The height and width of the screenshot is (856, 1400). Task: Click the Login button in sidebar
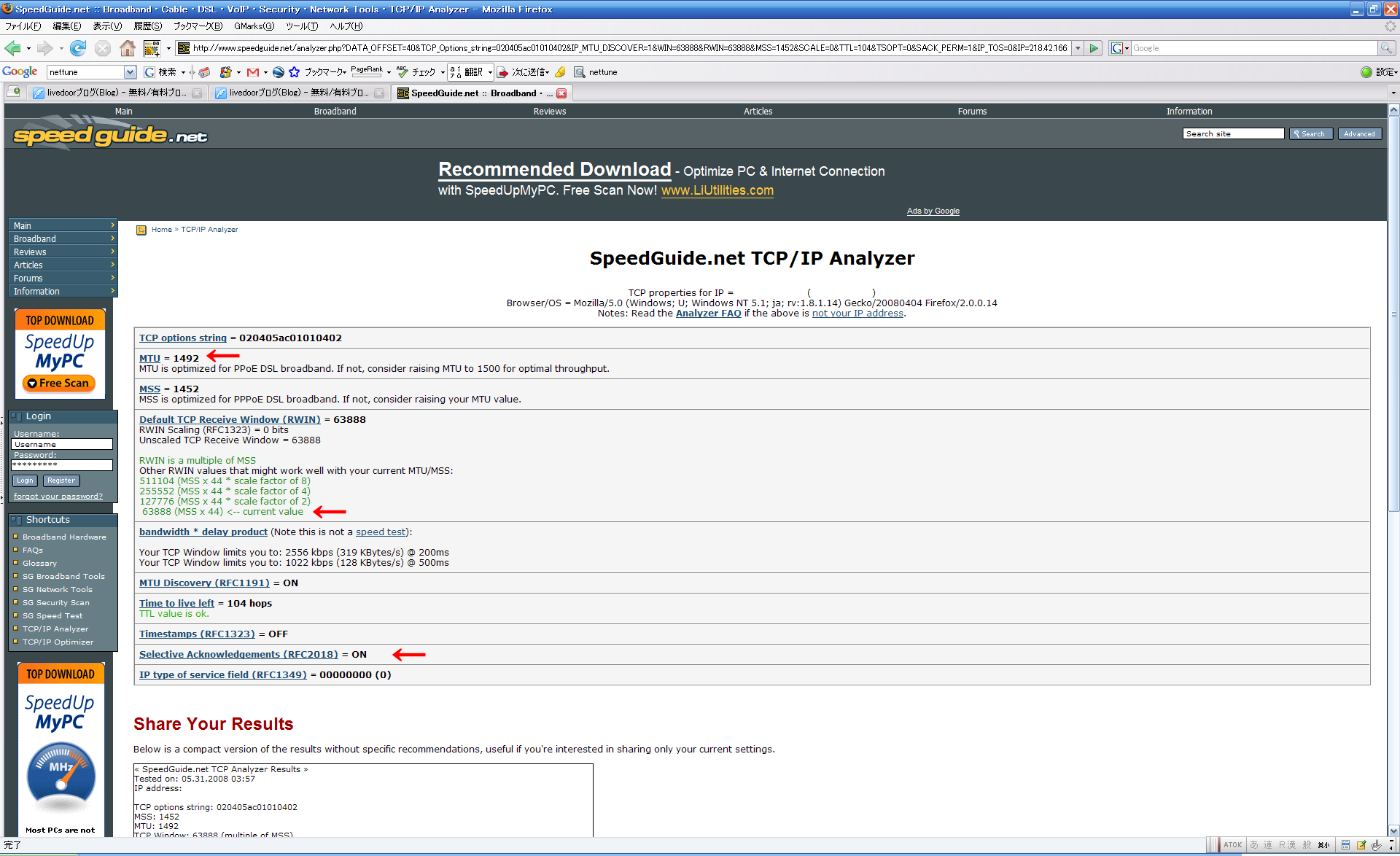coord(25,480)
